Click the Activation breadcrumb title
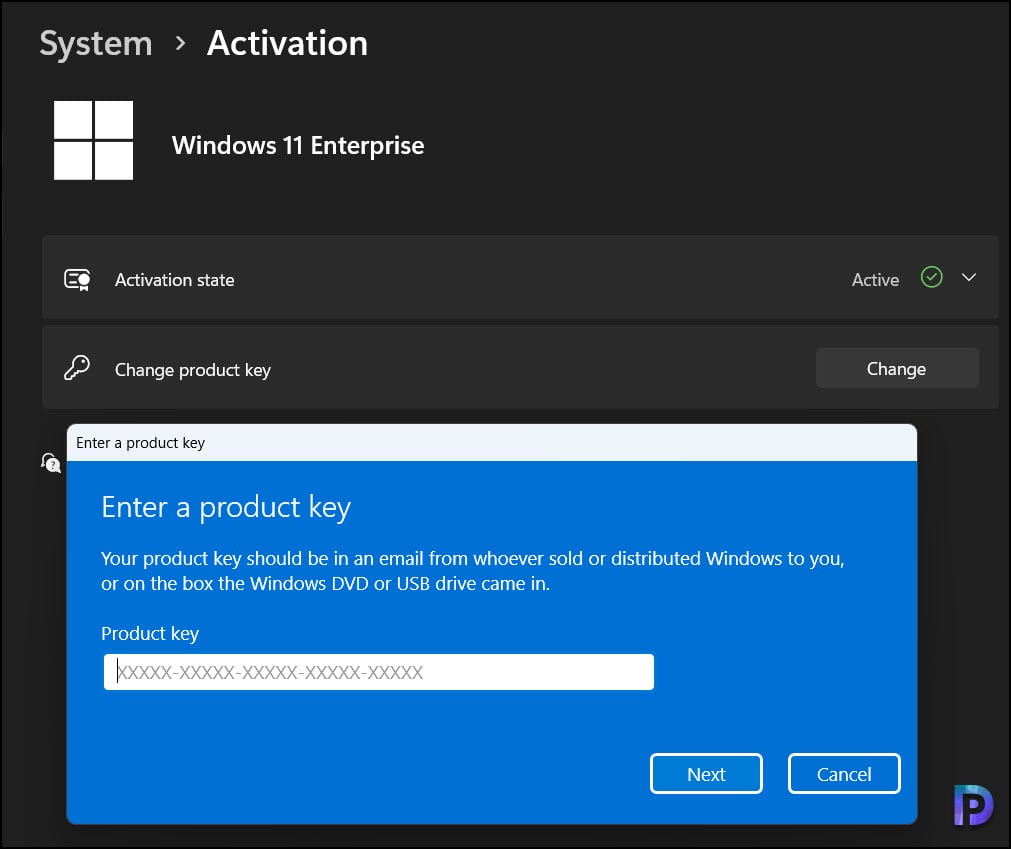Viewport: 1011px width, 849px height. point(288,43)
